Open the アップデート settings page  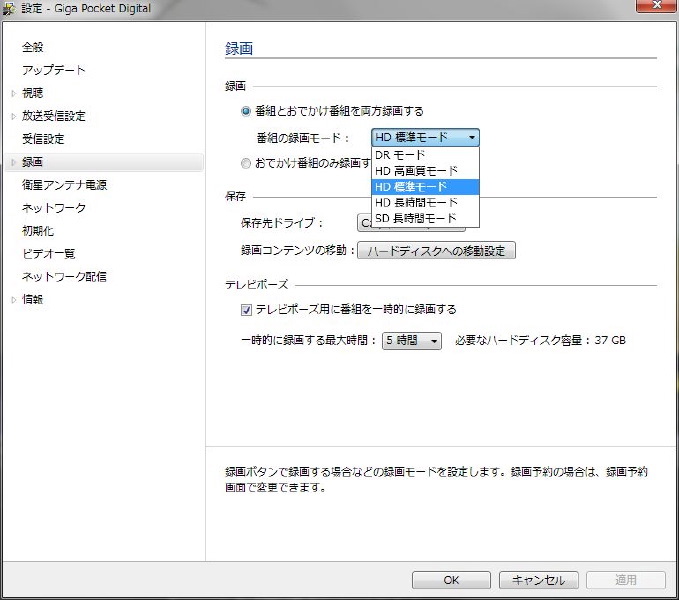point(54,70)
